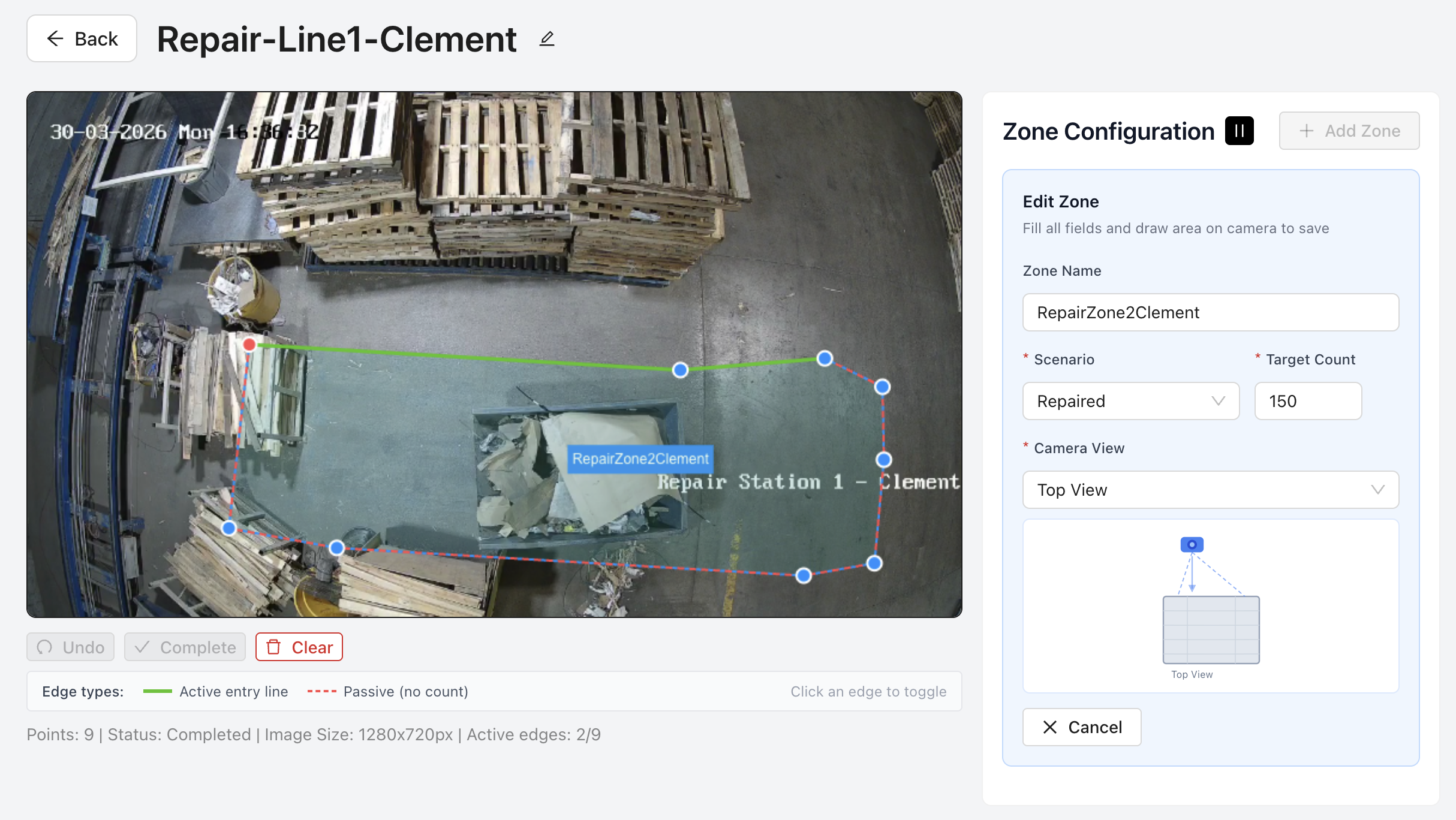1456x820 pixels.
Task: Select the Top View grid thumbnail
Action: (x=1211, y=629)
